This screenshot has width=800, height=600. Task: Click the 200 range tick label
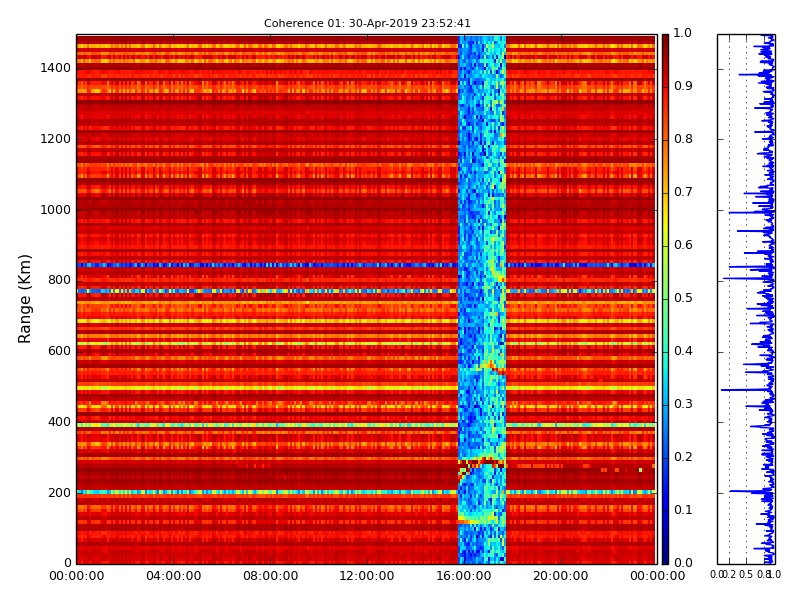click(59, 493)
